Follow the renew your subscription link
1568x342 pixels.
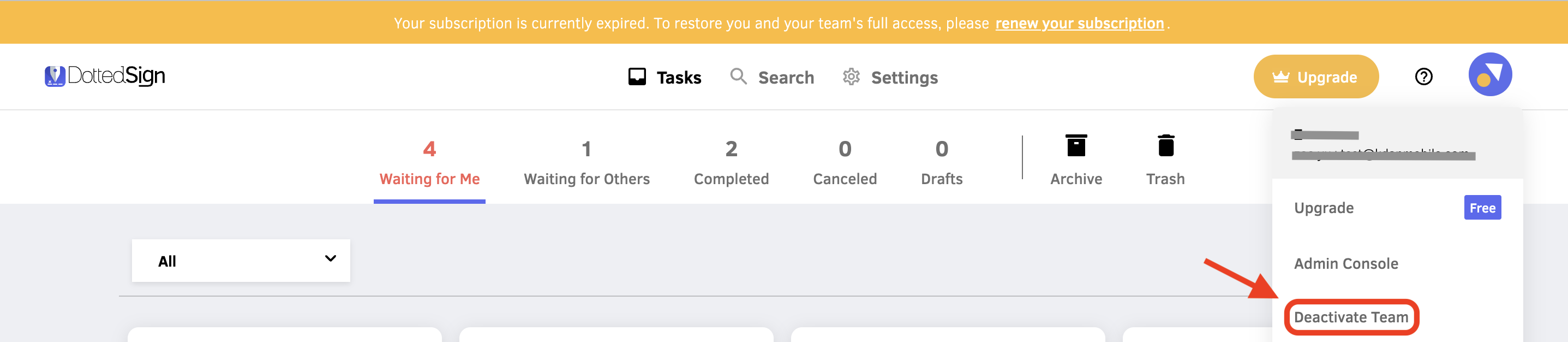coord(1079,23)
